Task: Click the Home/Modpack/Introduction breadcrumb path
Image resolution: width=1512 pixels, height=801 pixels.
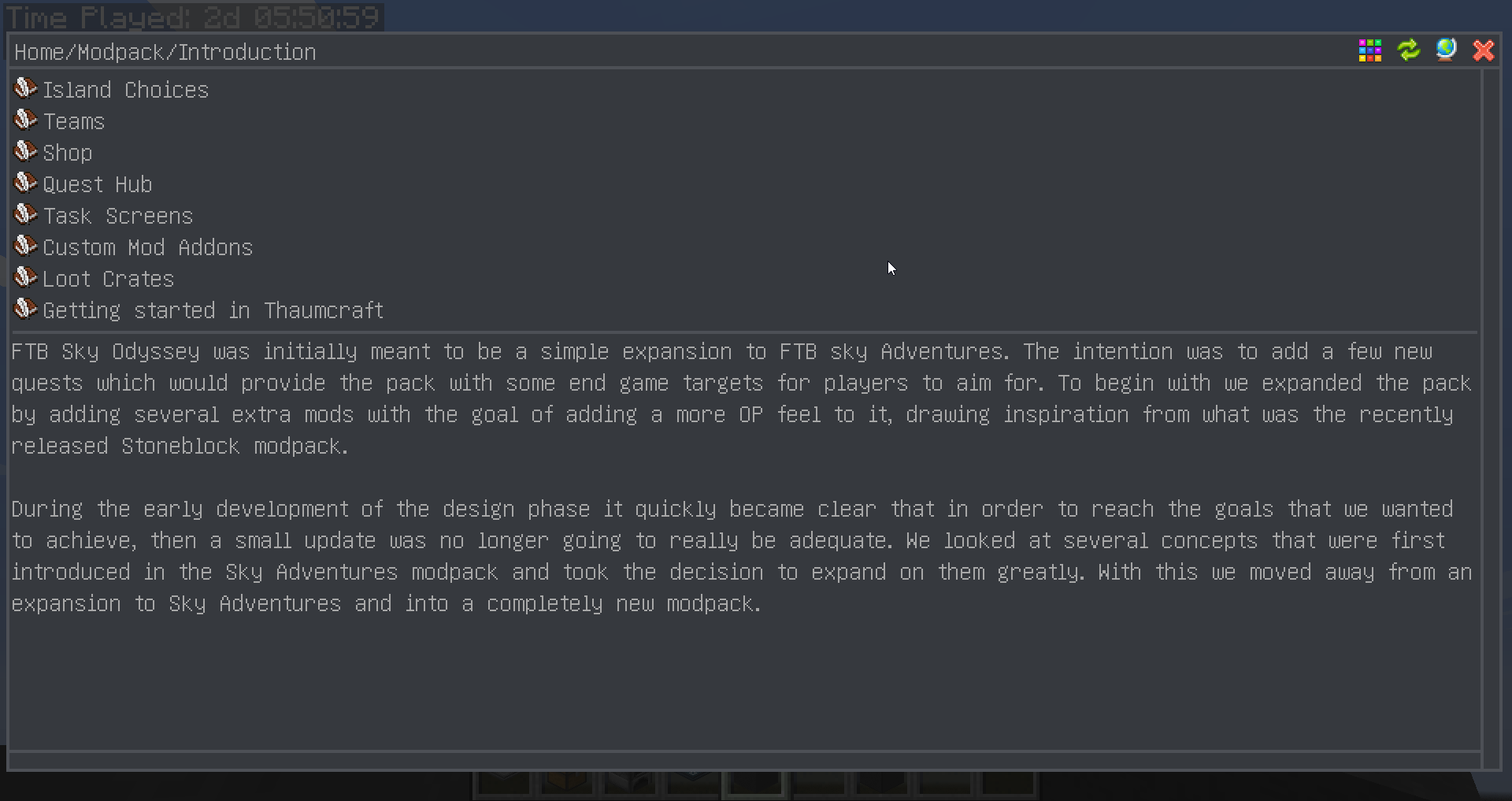Action: [x=165, y=53]
